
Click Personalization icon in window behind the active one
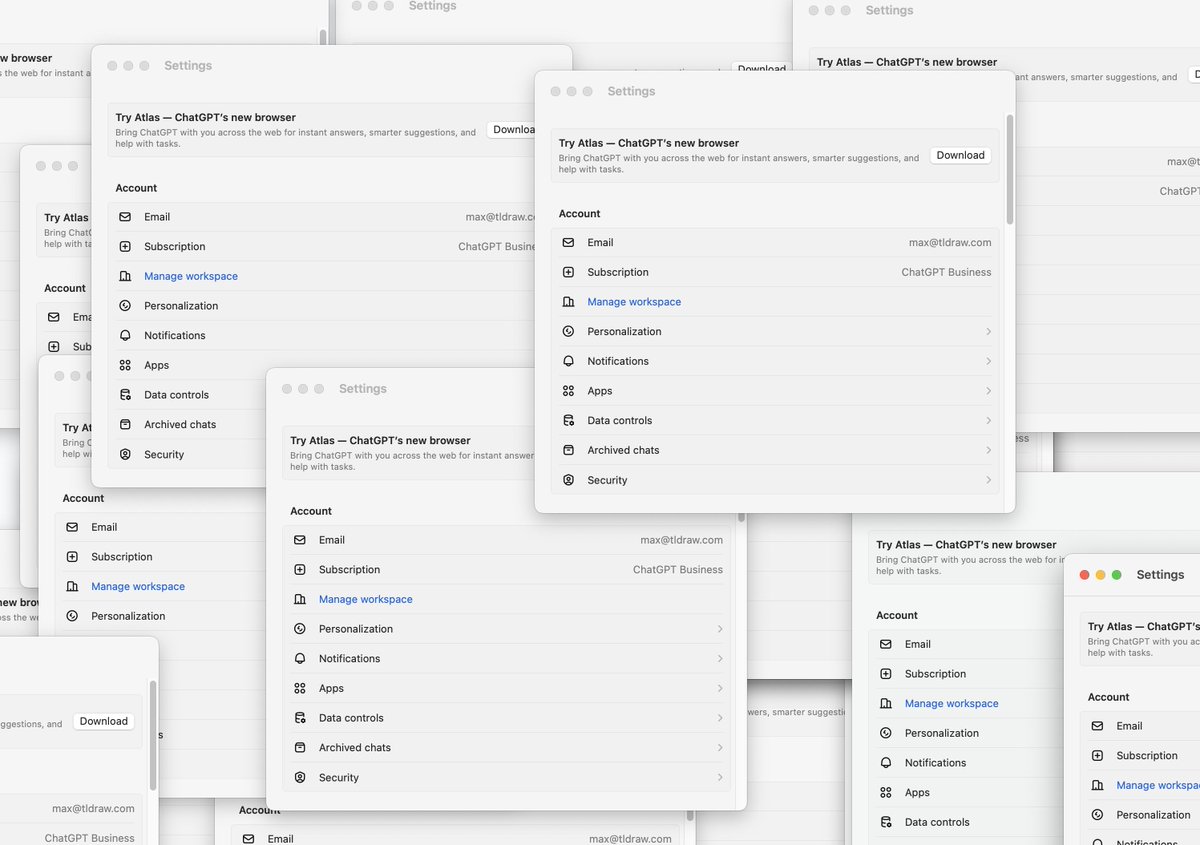click(886, 733)
